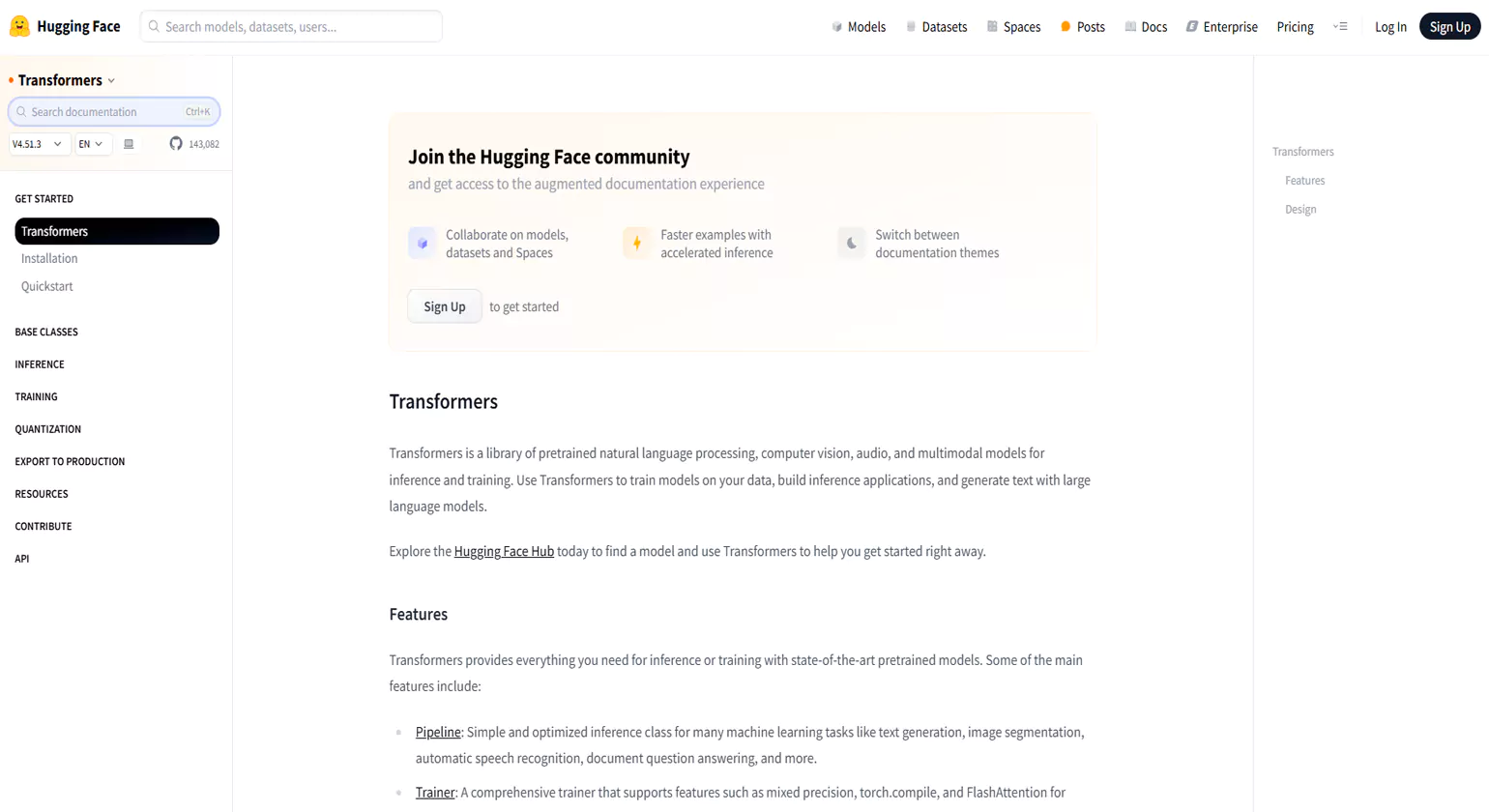Open the GitHub repository icon
Viewport: 1489px width, 812px height.
pos(176,144)
